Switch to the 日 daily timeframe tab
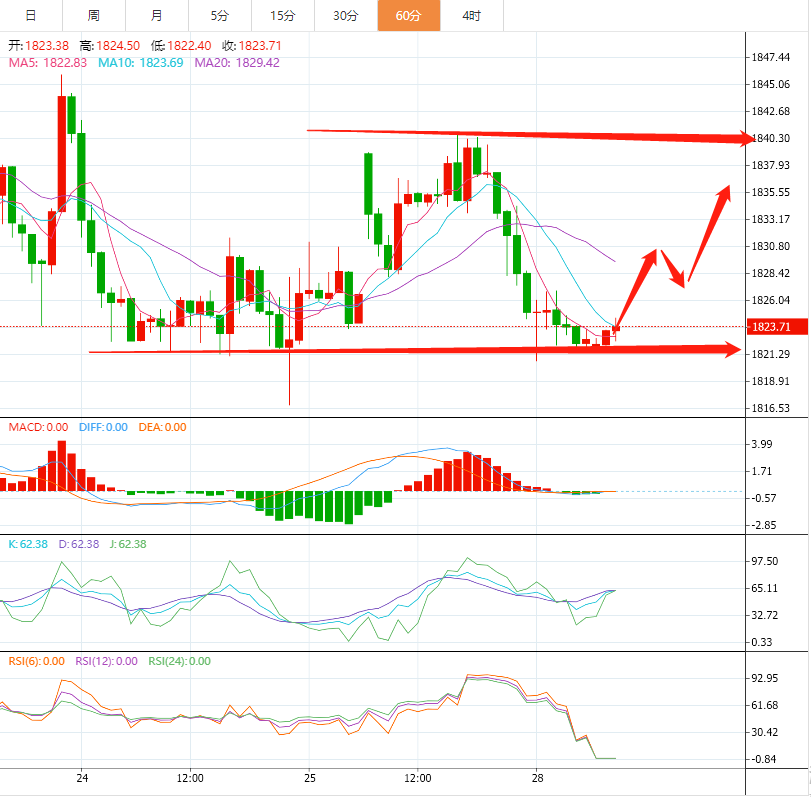Image resolution: width=811 pixels, height=797 pixels. 31,16
